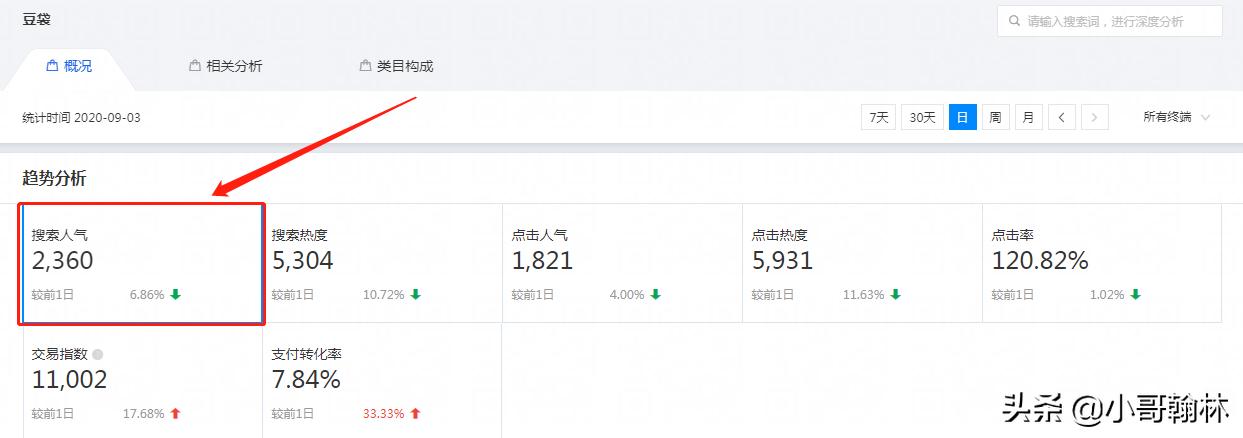This screenshot has height=438, width=1243.
Task: Click the down arrow beside 10.72%
Action: point(416,295)
